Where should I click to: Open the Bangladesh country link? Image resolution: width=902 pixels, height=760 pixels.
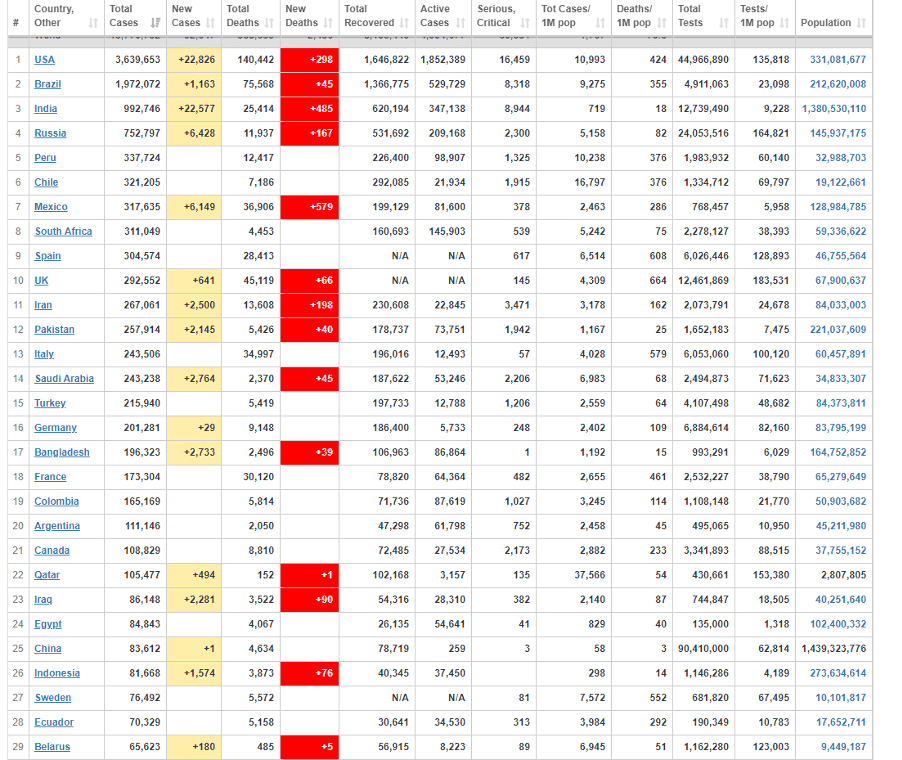(x=62, y=452)
